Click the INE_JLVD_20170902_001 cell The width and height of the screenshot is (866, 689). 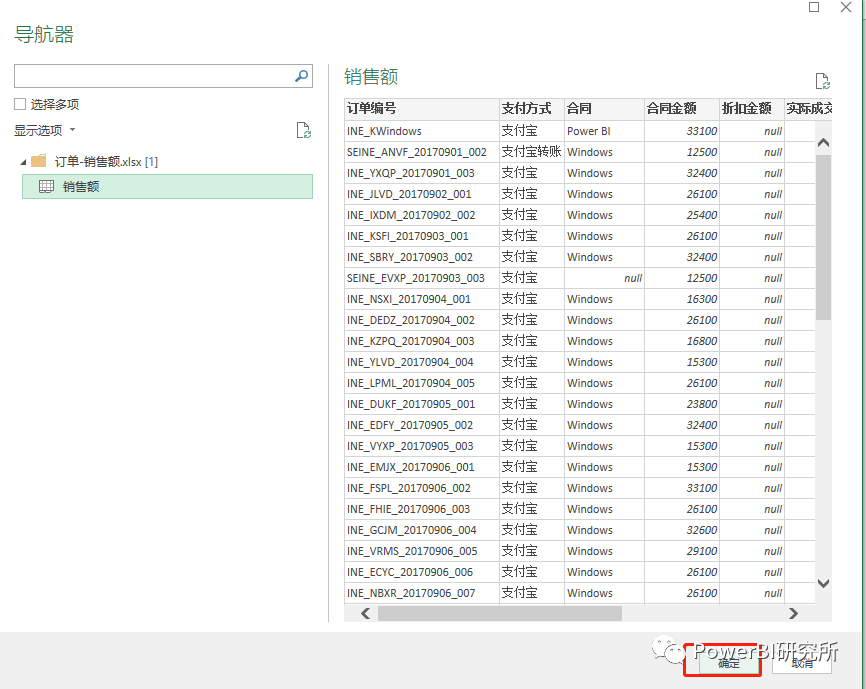coord(421,194)
